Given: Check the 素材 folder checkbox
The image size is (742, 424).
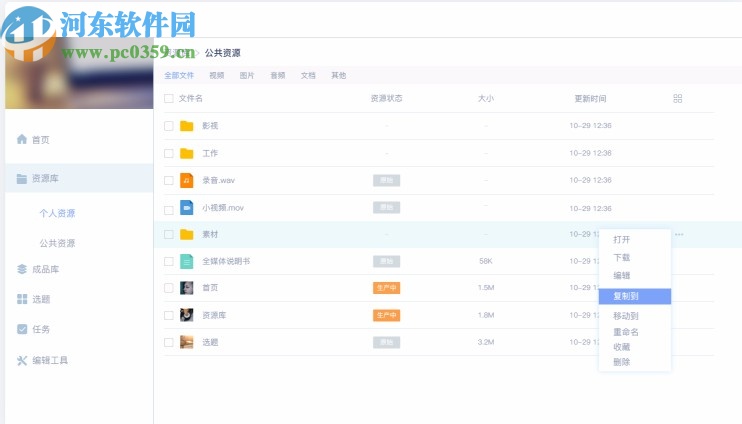Looking at the screenshot, I should (x=168, y=234).
